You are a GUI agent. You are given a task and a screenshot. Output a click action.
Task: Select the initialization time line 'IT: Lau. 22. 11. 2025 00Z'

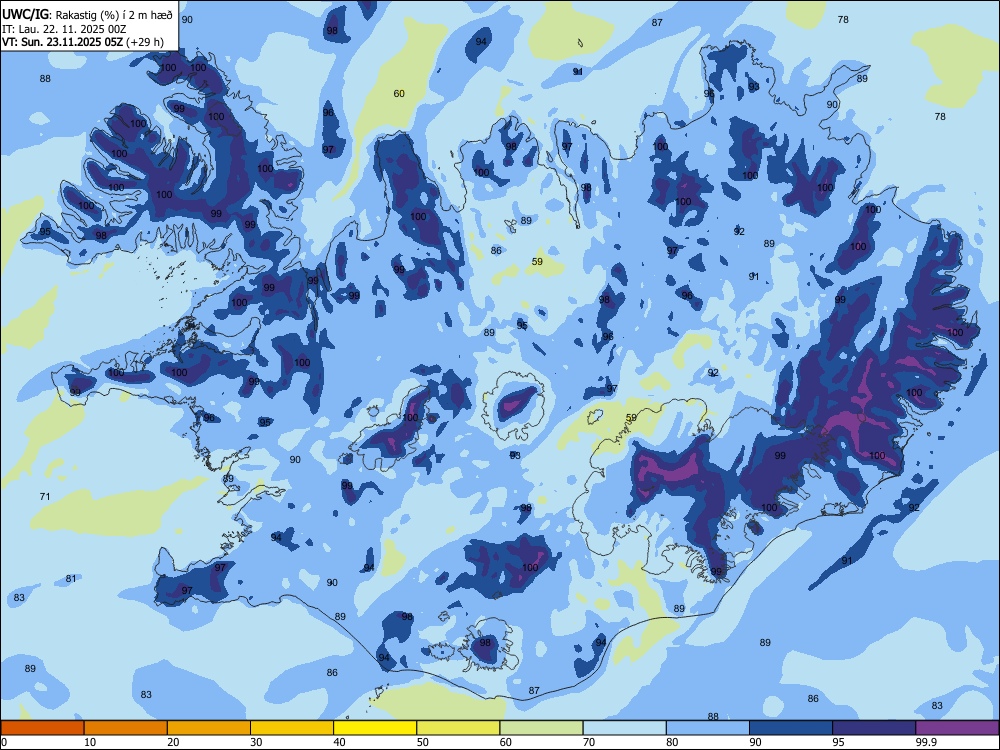click(x=64, y=29)
